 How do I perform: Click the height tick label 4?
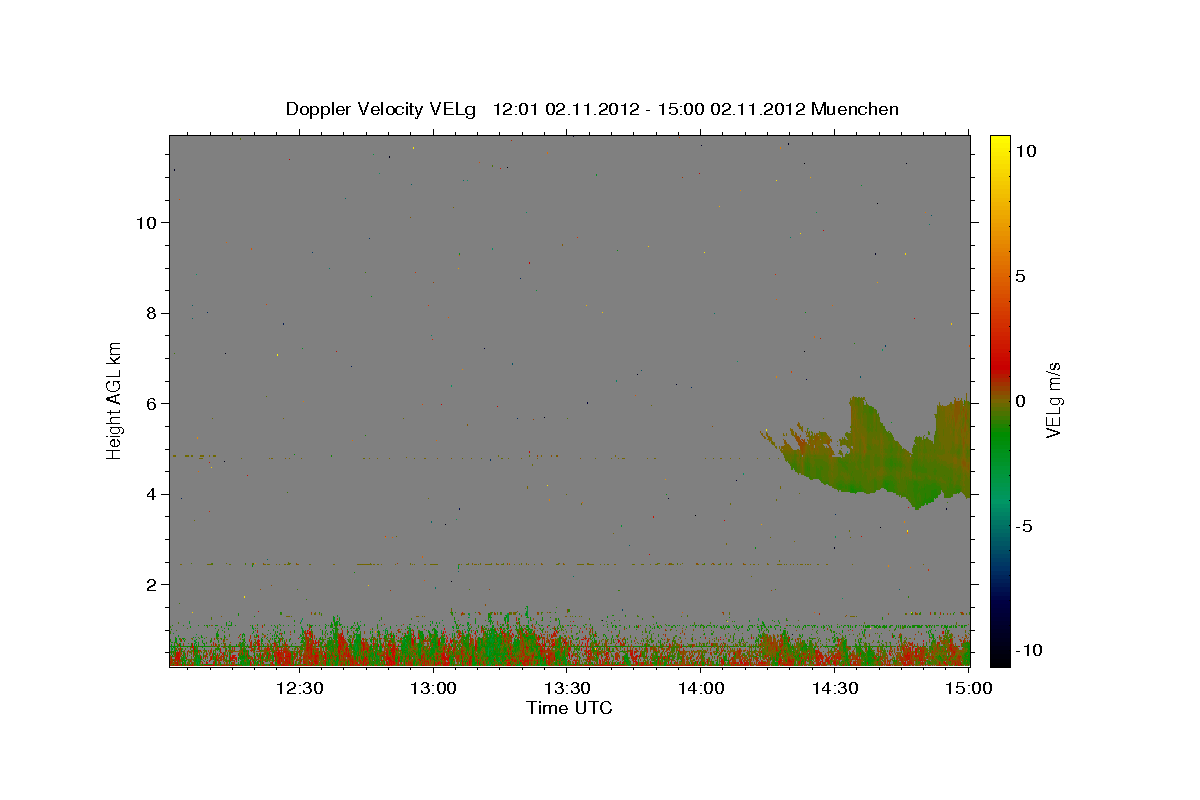coord(150,494)
